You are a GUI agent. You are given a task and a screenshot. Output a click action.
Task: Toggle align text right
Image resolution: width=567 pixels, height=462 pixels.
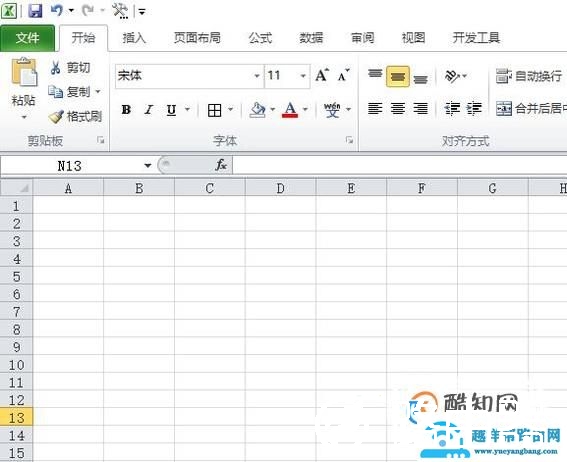[x=421, y=108]
